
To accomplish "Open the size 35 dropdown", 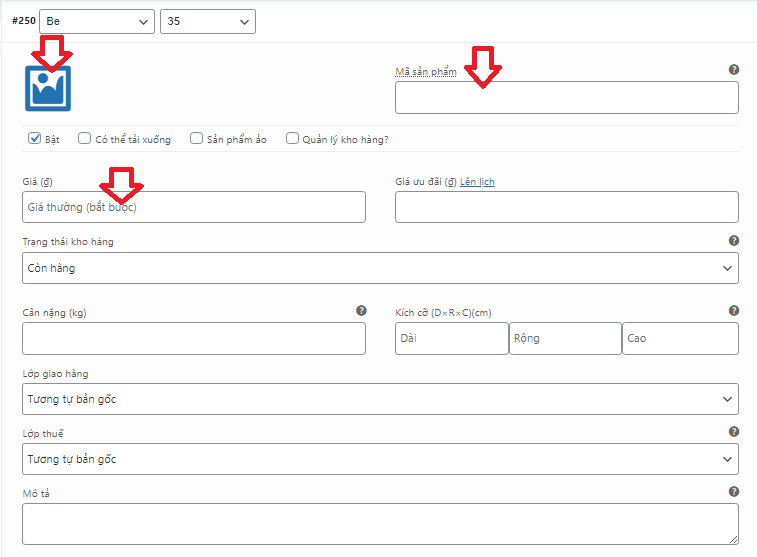I will tap(207, 21).
